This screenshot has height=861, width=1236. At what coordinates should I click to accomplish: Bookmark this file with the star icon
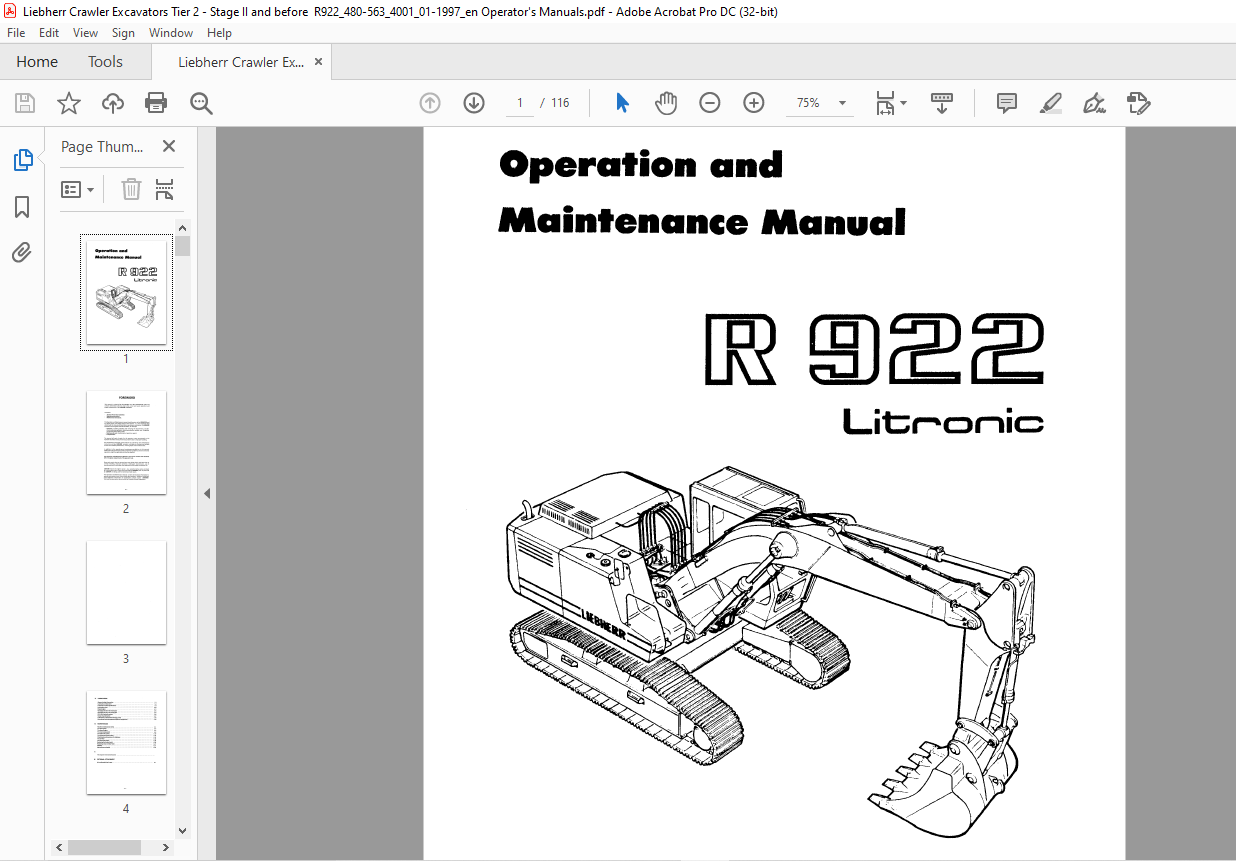(68, 103)
